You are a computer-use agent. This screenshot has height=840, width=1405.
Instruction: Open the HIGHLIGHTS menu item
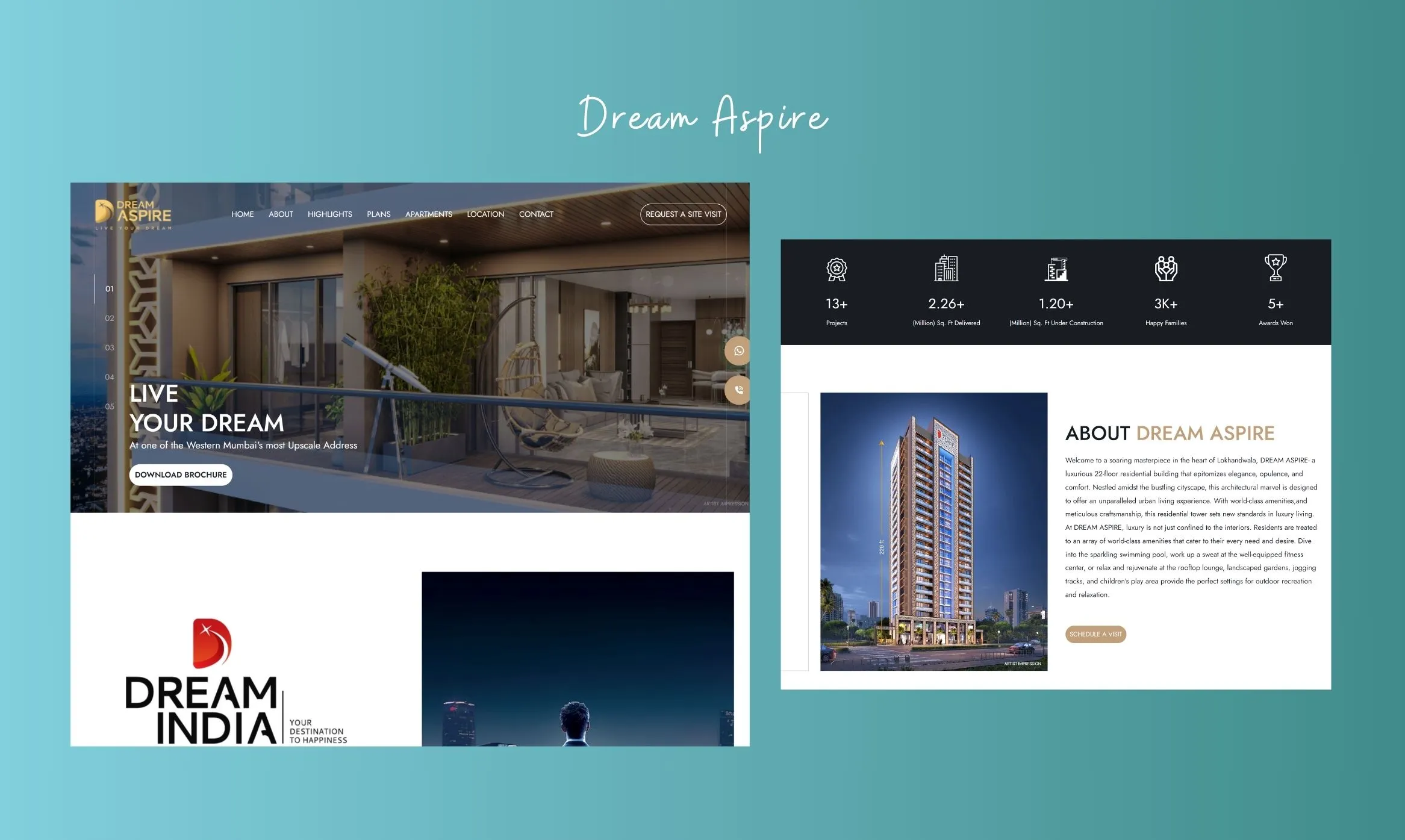329,214
